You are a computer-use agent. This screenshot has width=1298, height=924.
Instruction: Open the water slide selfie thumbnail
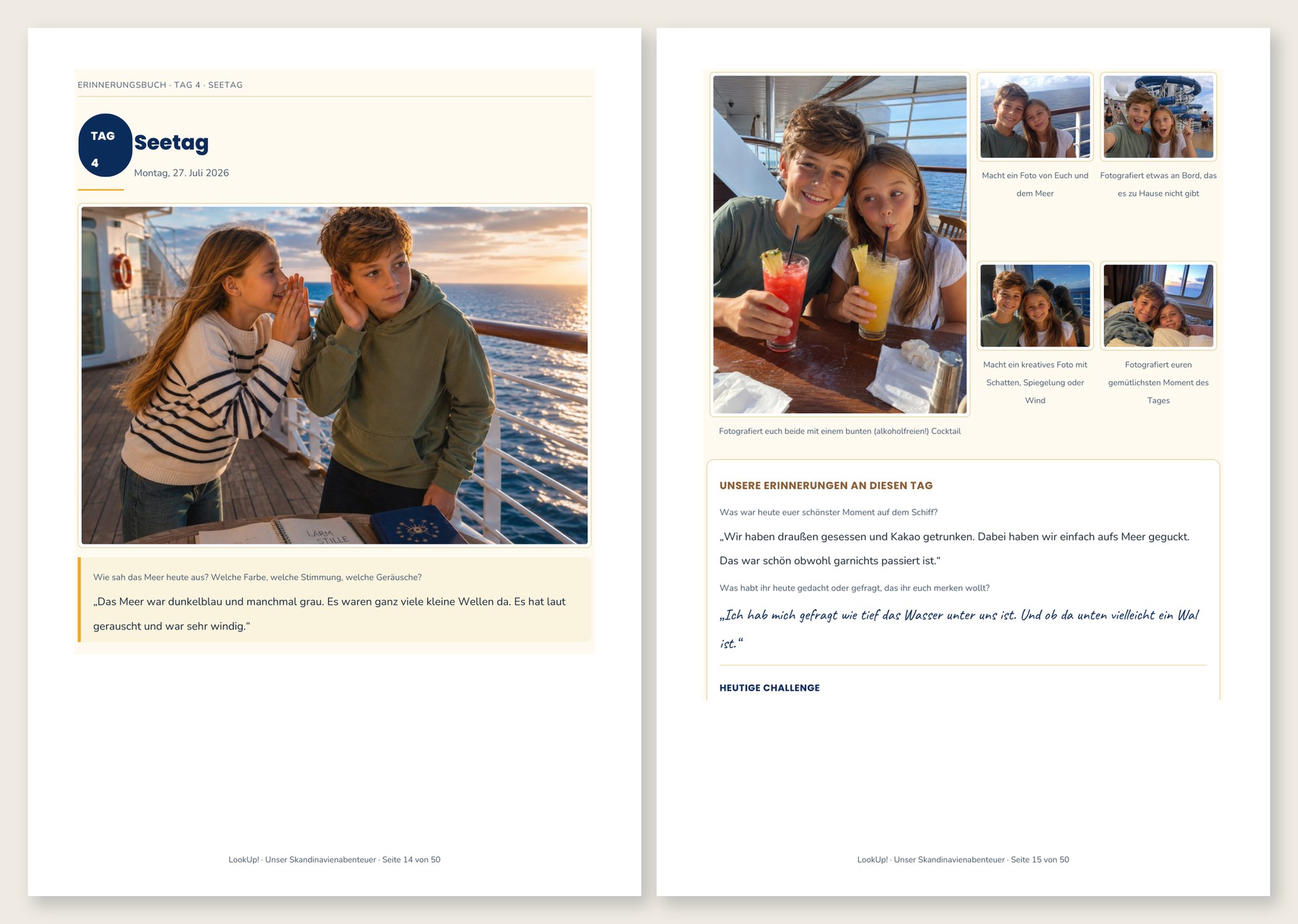click(x=1158, y=117)
